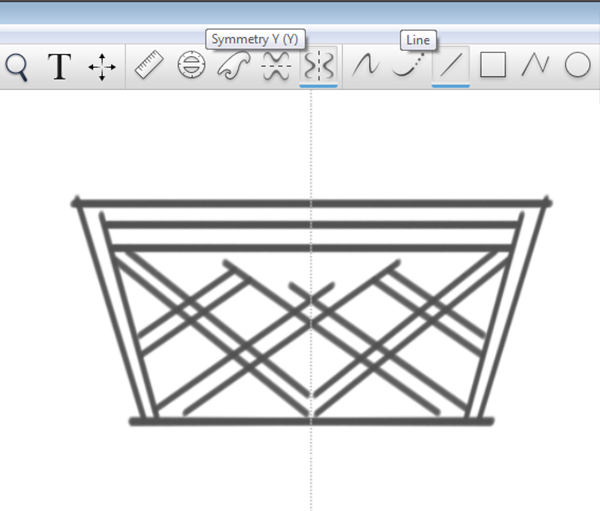The height and width of the screenshot is (511, 600).
Task: Select the Steady Stroke curve tool
Action: [x=366, y=64]
